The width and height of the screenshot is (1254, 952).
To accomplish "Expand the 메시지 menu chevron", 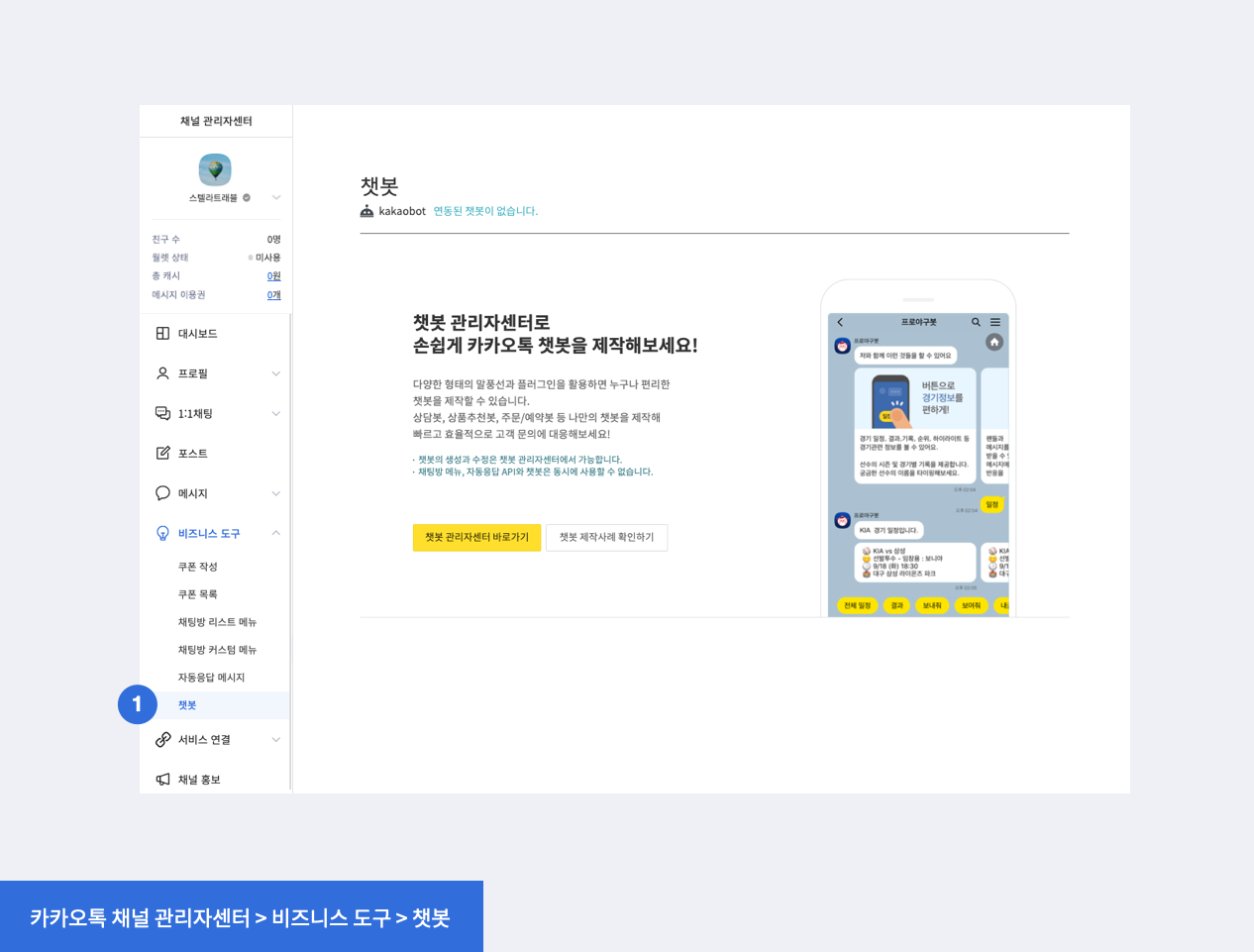I will click(x=276, y=493).
